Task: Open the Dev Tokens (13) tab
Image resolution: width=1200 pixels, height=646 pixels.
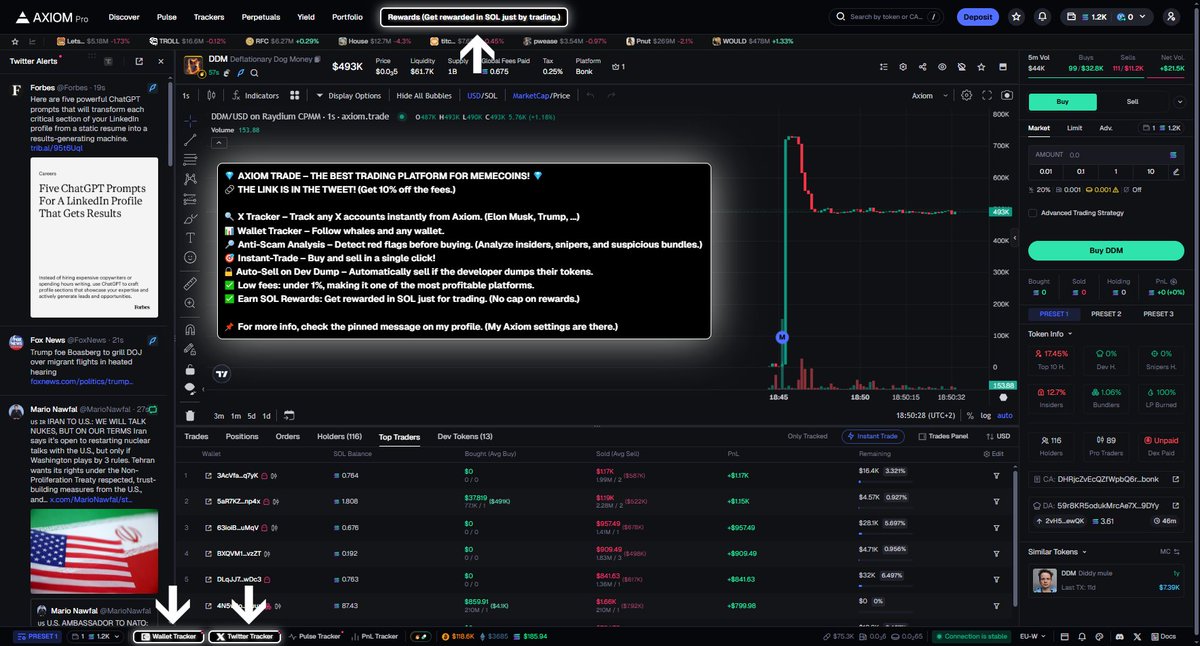Action: pyautogui.click(x=465, y=436)
